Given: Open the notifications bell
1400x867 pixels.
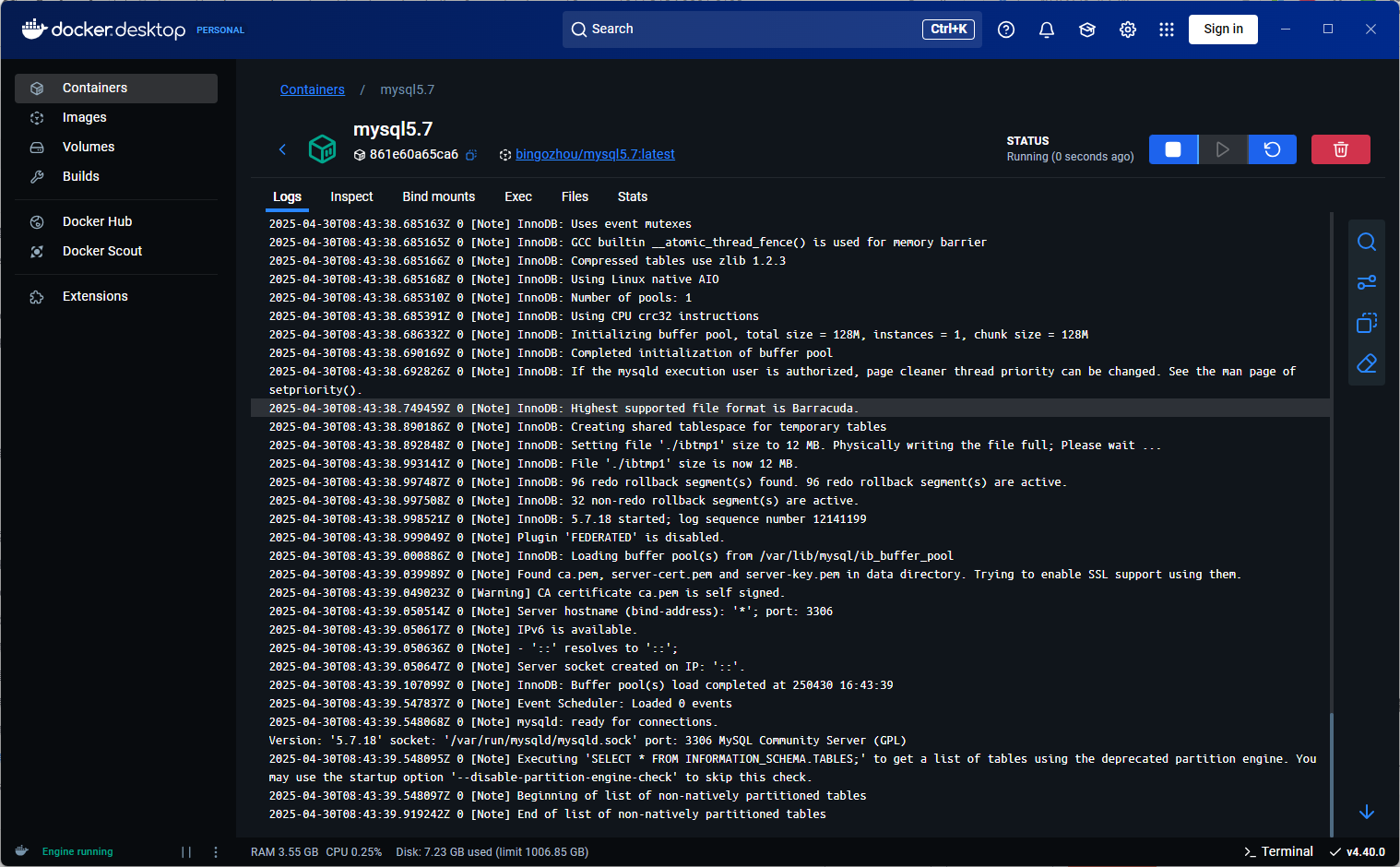Looking at the screenshot, I should (x=1047, y=30).
